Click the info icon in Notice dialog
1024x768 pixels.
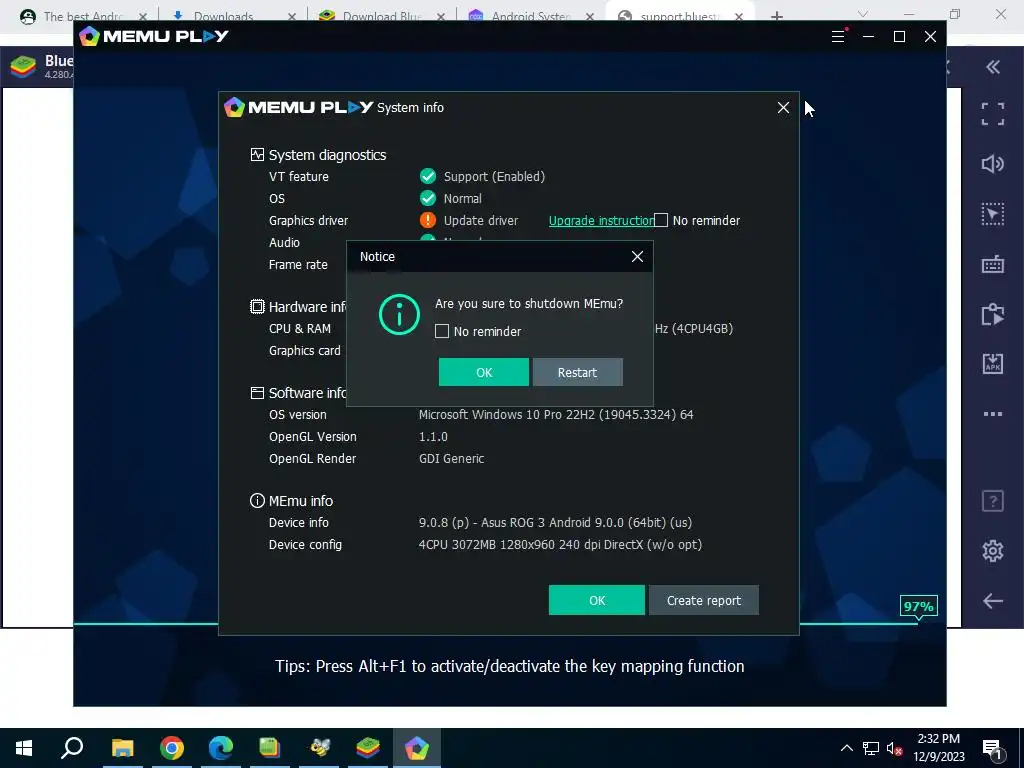point(399,314)
